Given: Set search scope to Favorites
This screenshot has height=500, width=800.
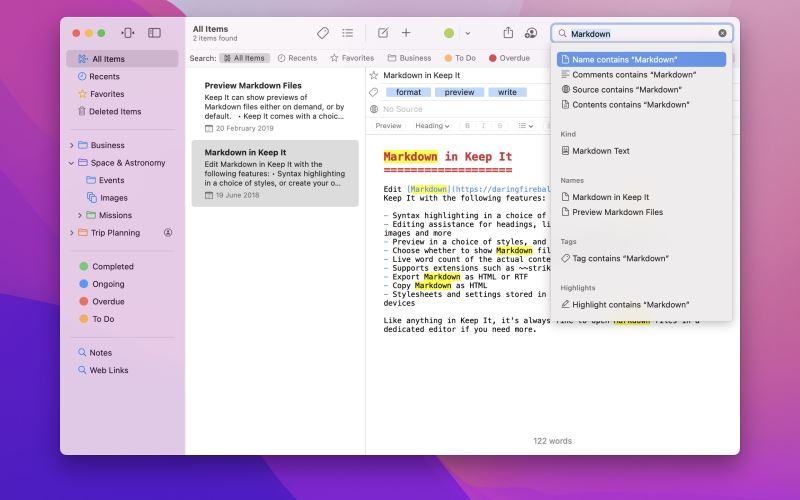Looking at the screenshot, I should tap(352, 58).
